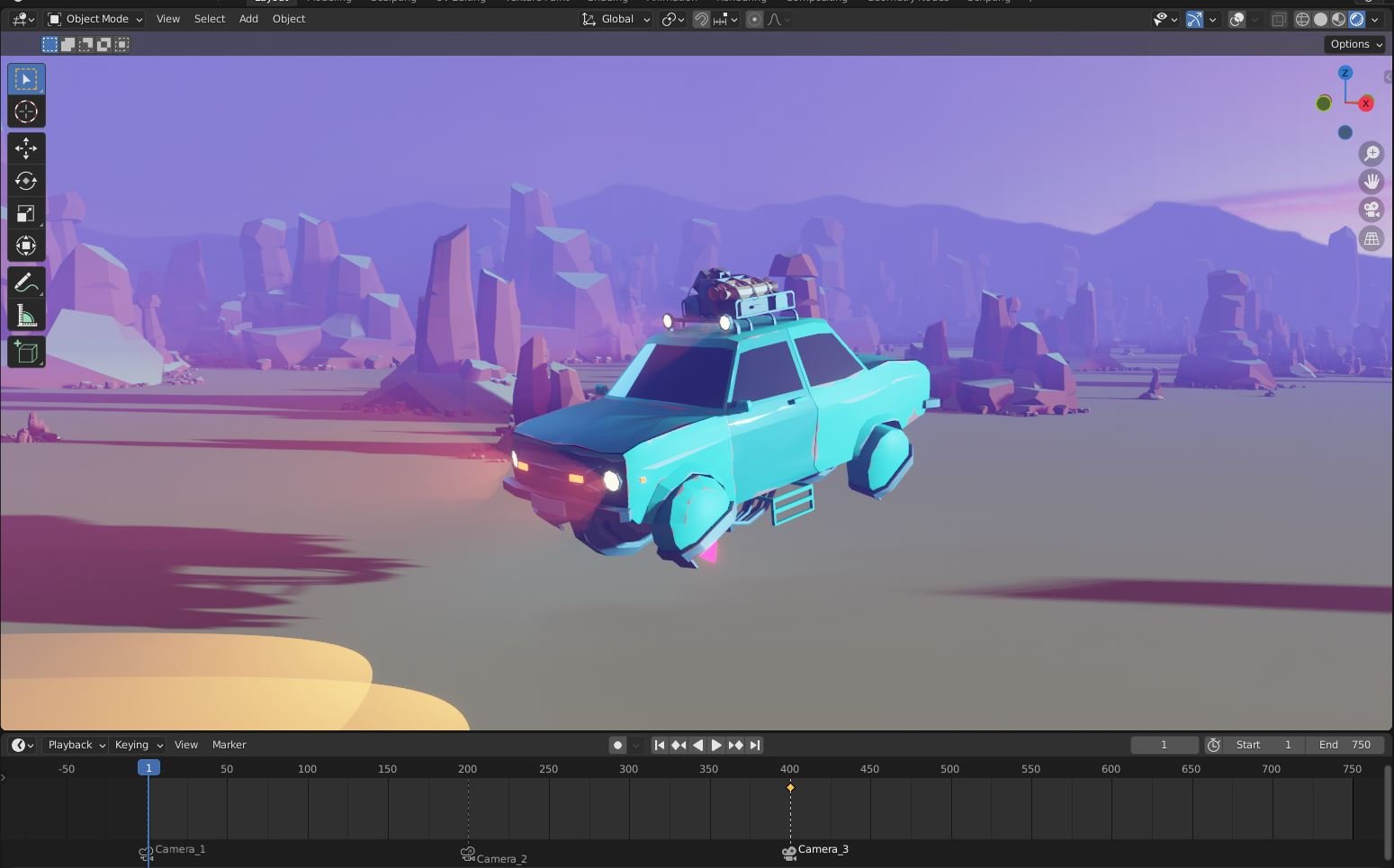Click the viewport zoom magnifier icon
The width and height of the screenshot is (1394, 868).
coord(1372,154)
